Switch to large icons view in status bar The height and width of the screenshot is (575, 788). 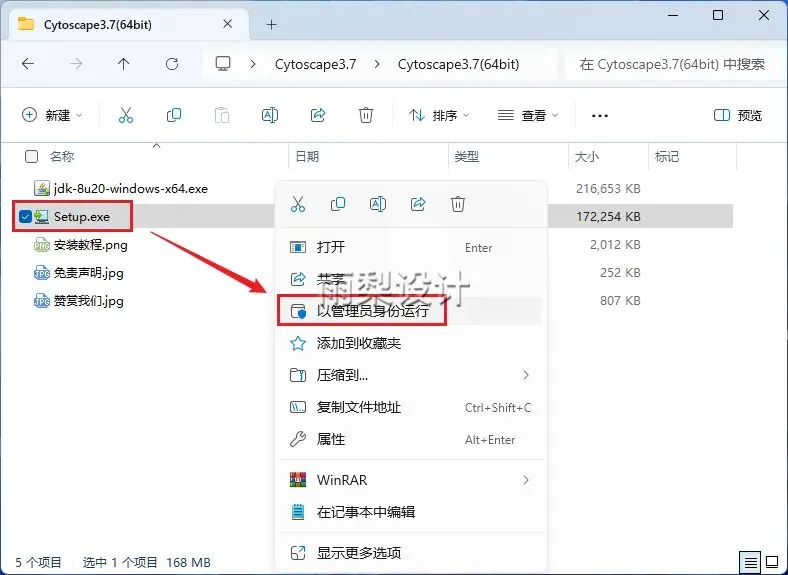772,562
